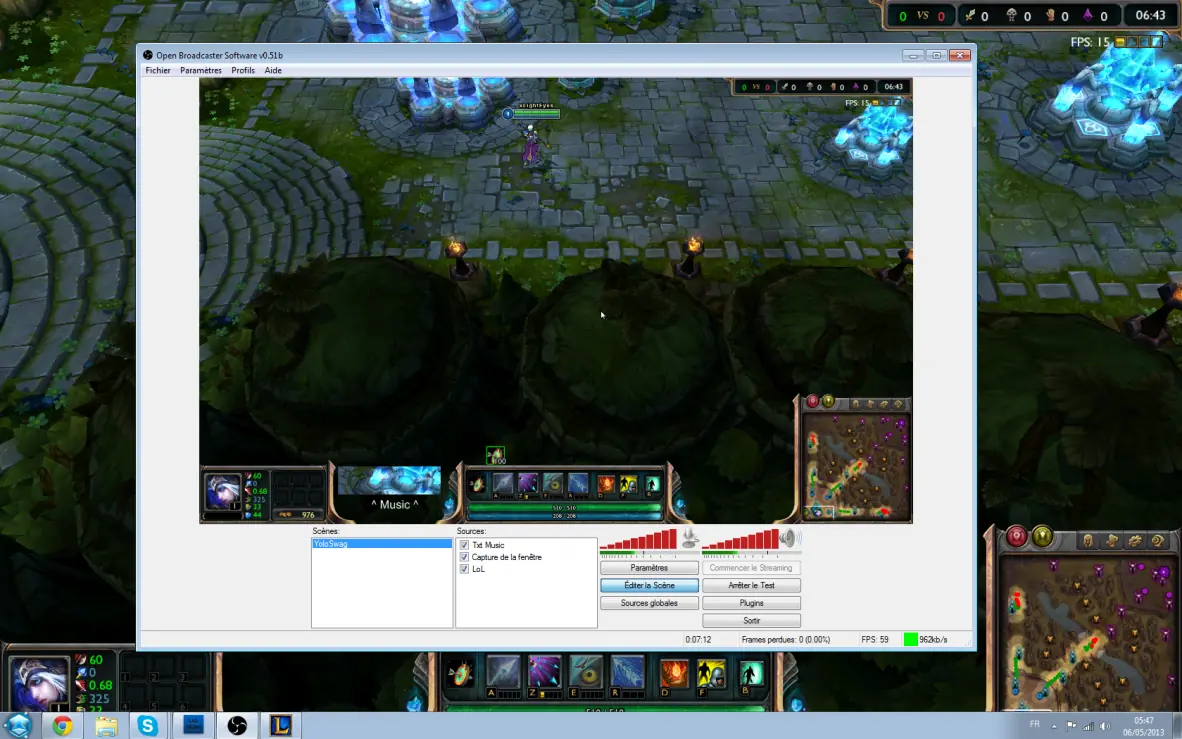The image size is (1182, 739).
Task: Click the champion portrait in the game HUD
Action: [39, 683]
